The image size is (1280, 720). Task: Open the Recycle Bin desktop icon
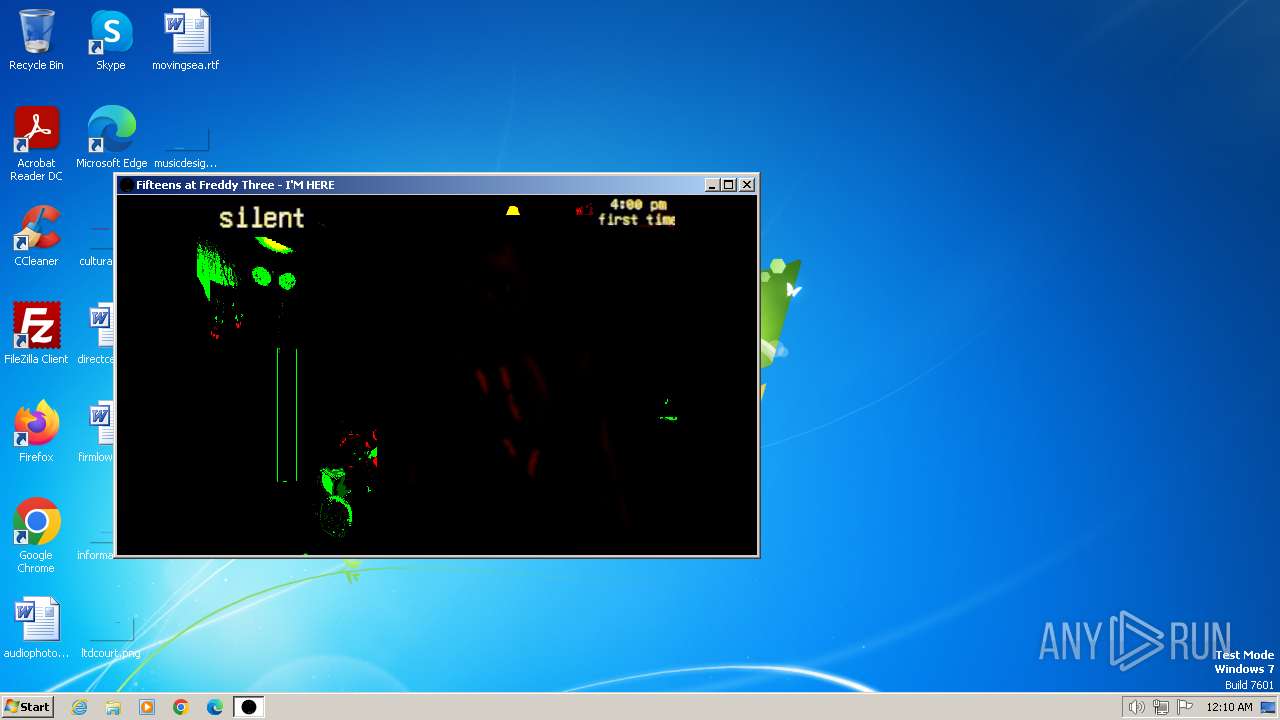[36, 40]
